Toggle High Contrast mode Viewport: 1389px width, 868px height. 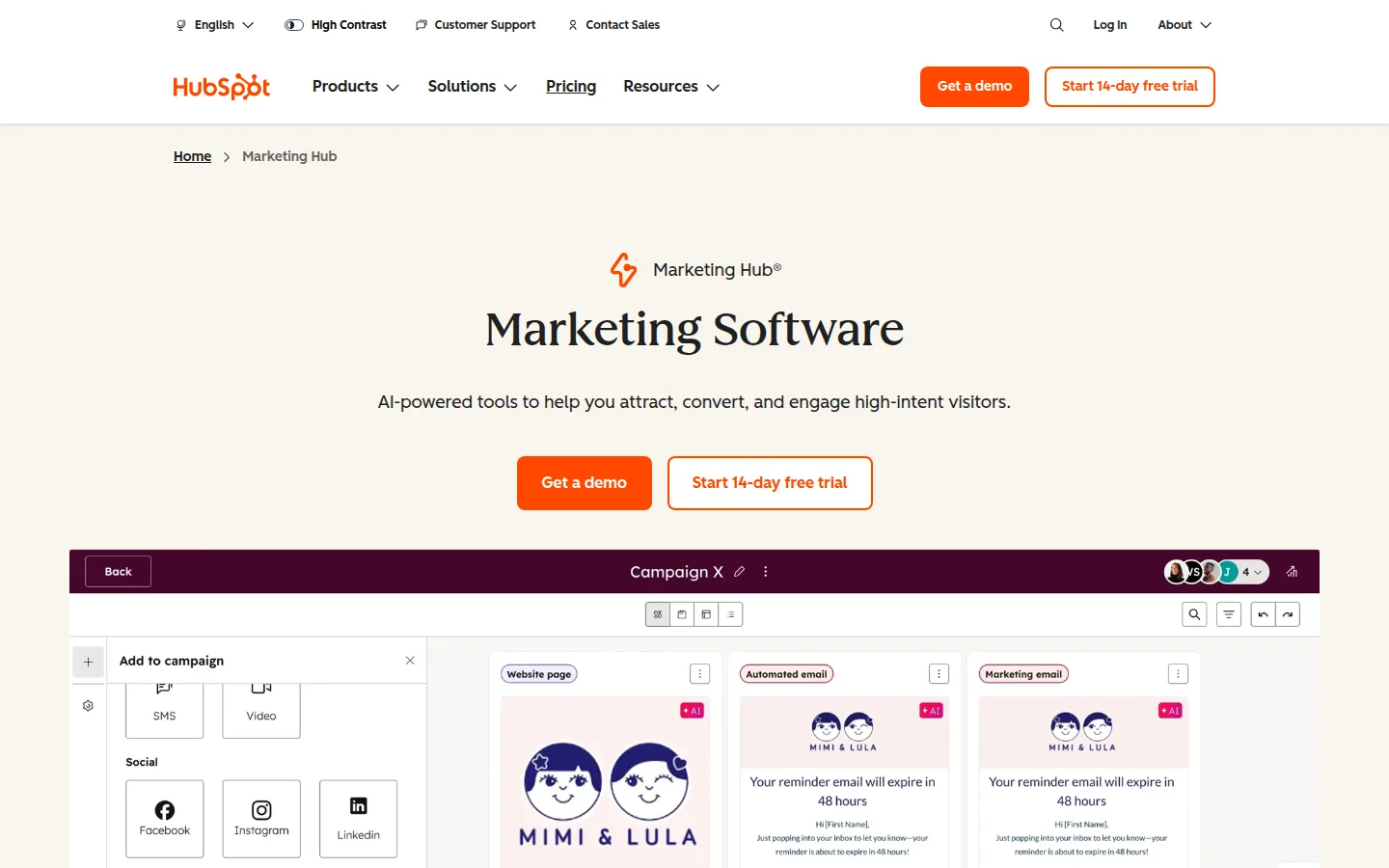click(336, 25)
